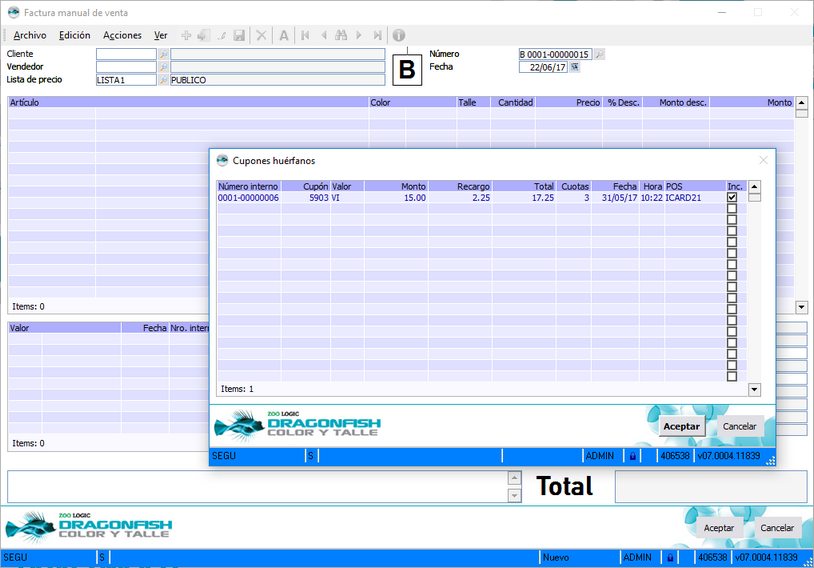Screen dimensions: 814x568
Task: Check the Inc. box in second row
Action: click(732, 209)
